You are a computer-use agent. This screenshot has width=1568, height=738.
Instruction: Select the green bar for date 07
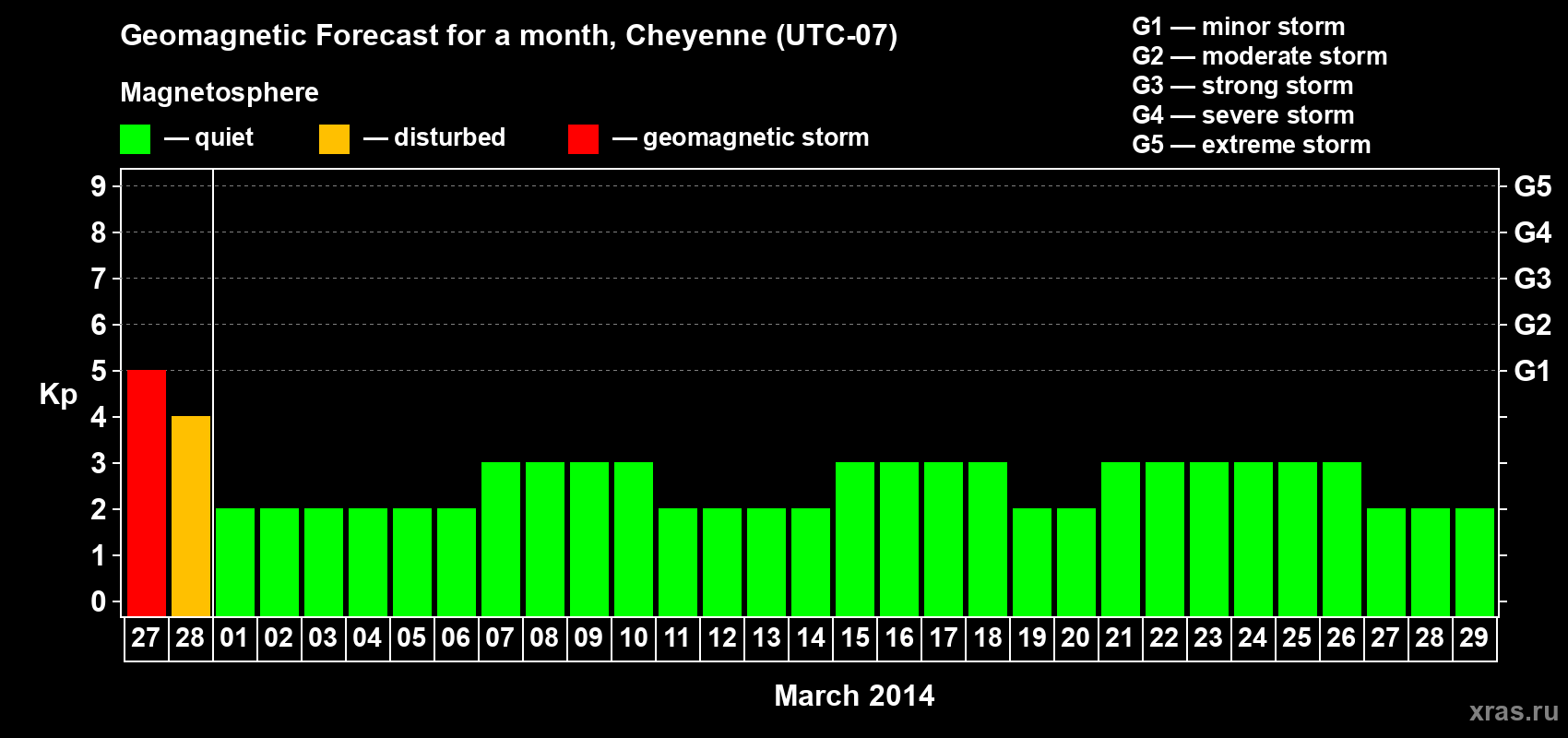click(x=501, y=540)
